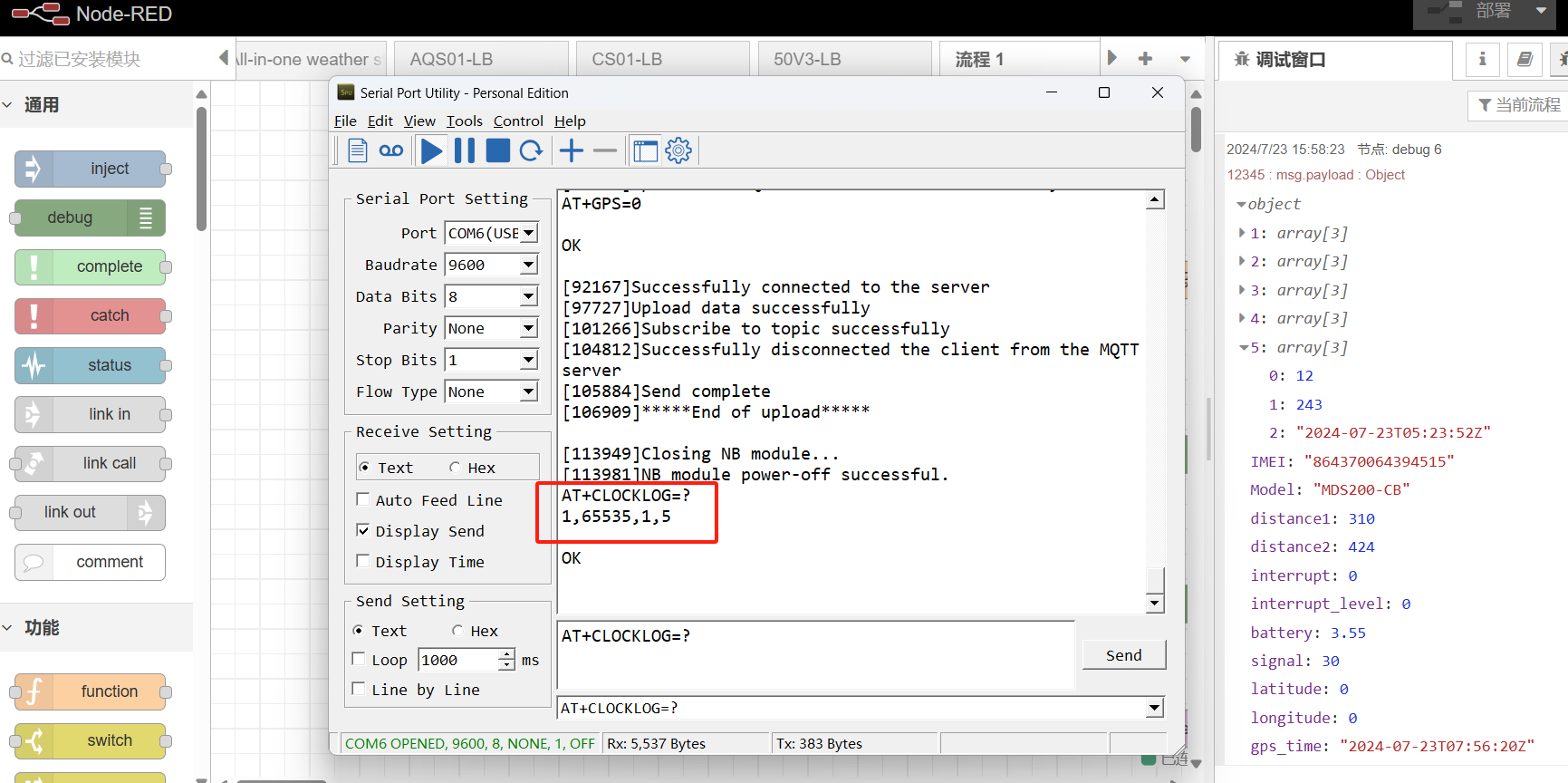
Task: Open the Edit menu
Action: coord(380,121)
